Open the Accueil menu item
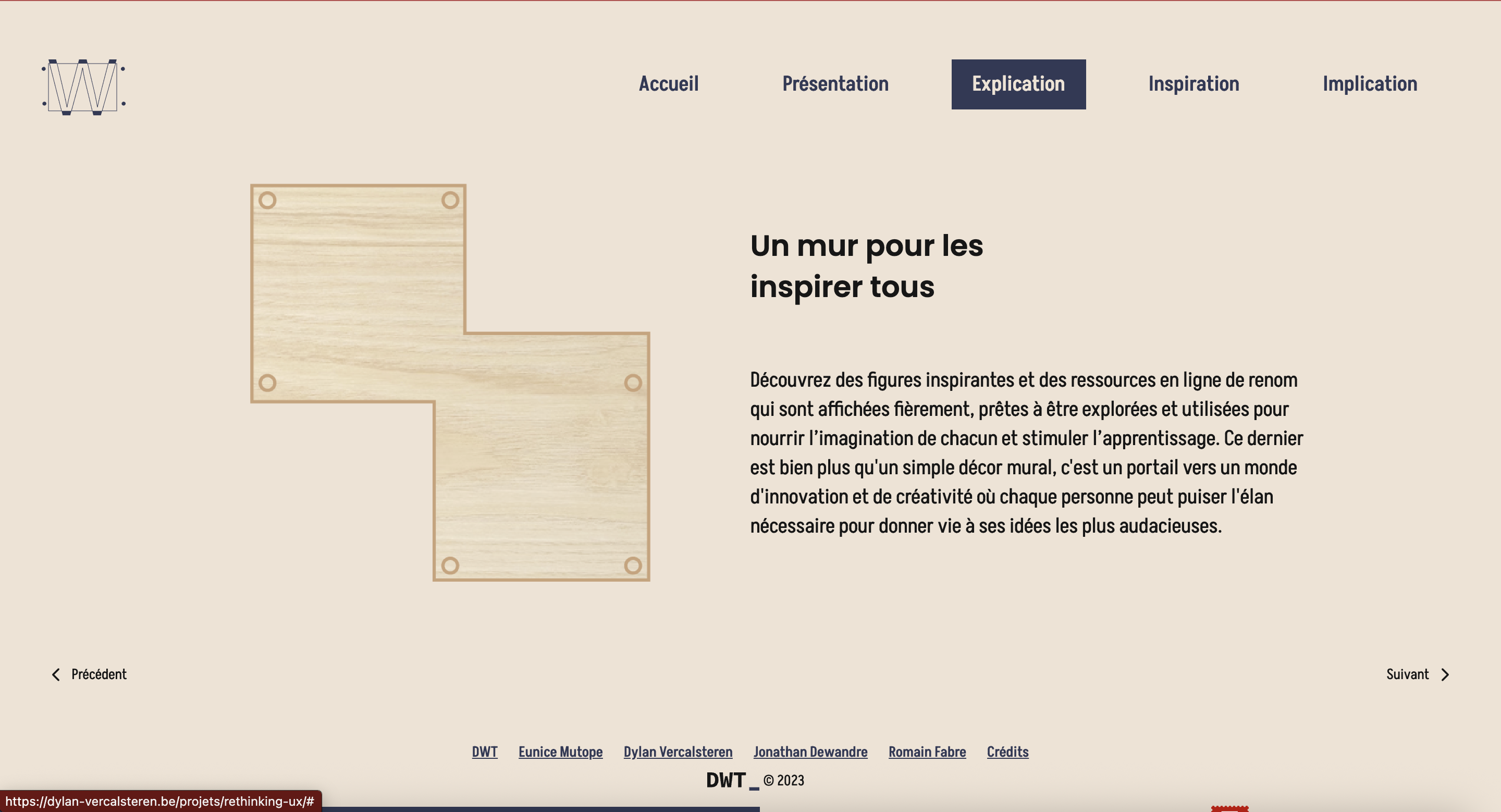Screen dimensions: 1501x812 tap(668, 84)
